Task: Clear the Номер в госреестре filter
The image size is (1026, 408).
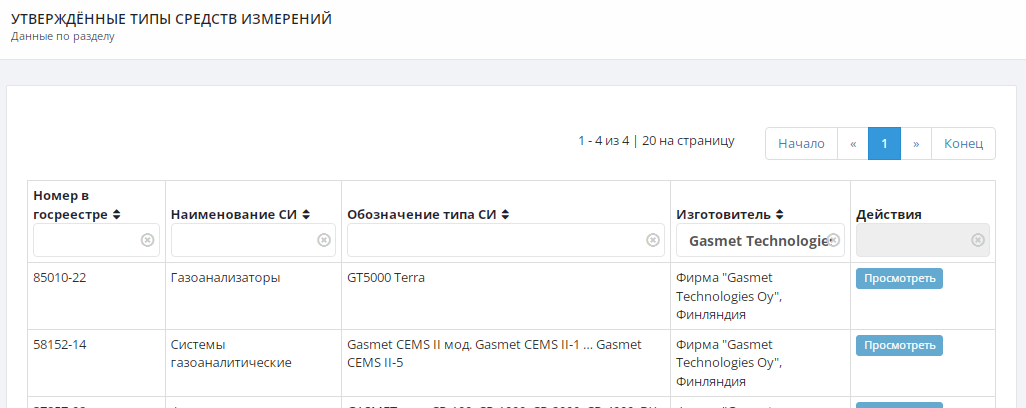Action: pyautogui.click(x=147, y=240)
